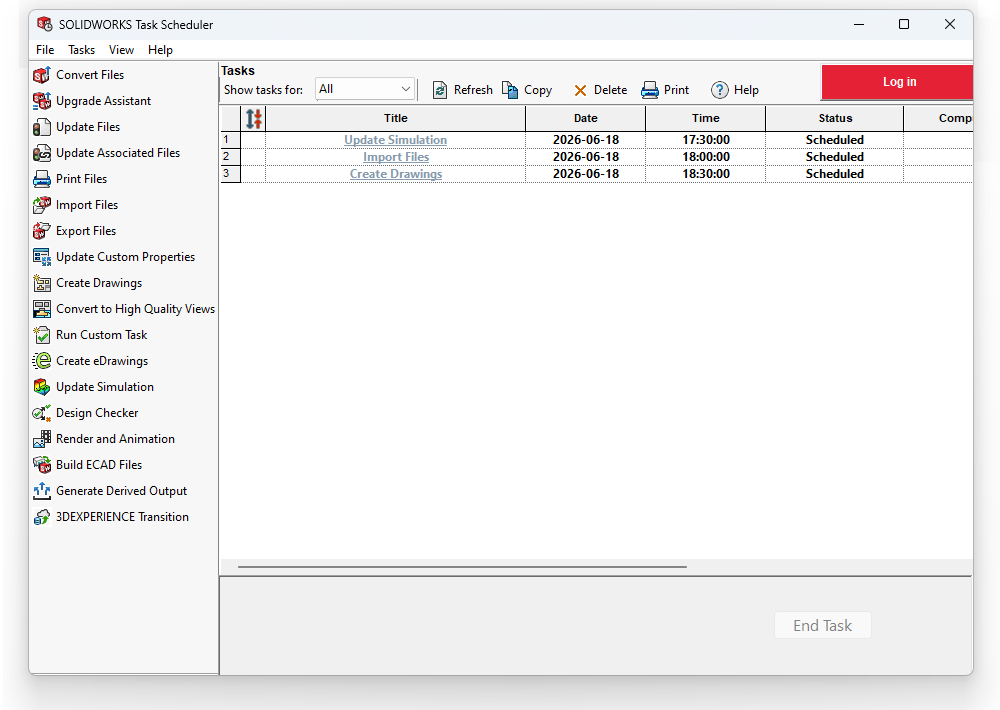The height and width of the screenshot is (710, 1000).
Task: Click the Status column header
Action: point(835,119)
